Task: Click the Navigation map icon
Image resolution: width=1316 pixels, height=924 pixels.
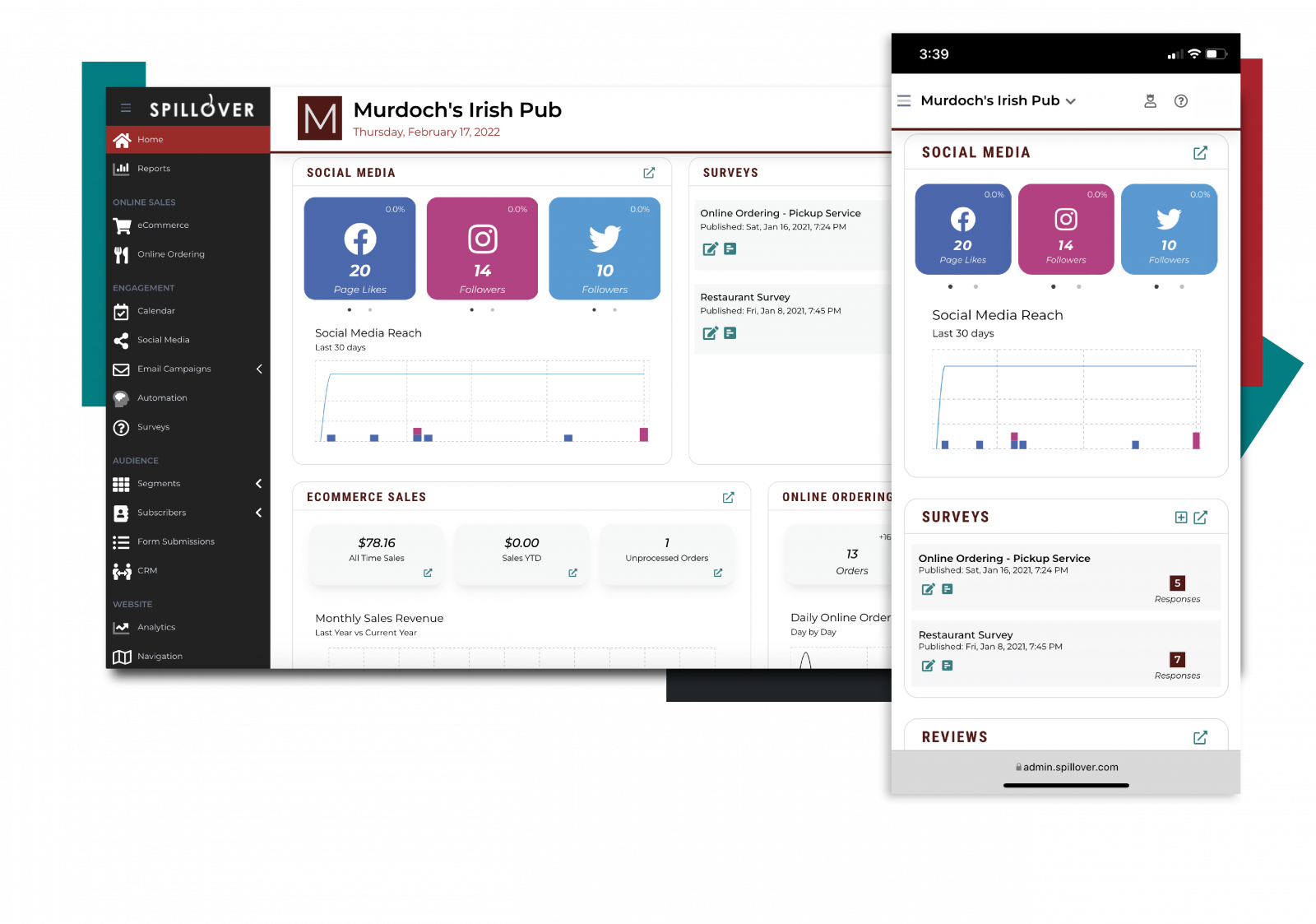Action: pos(122,657)
